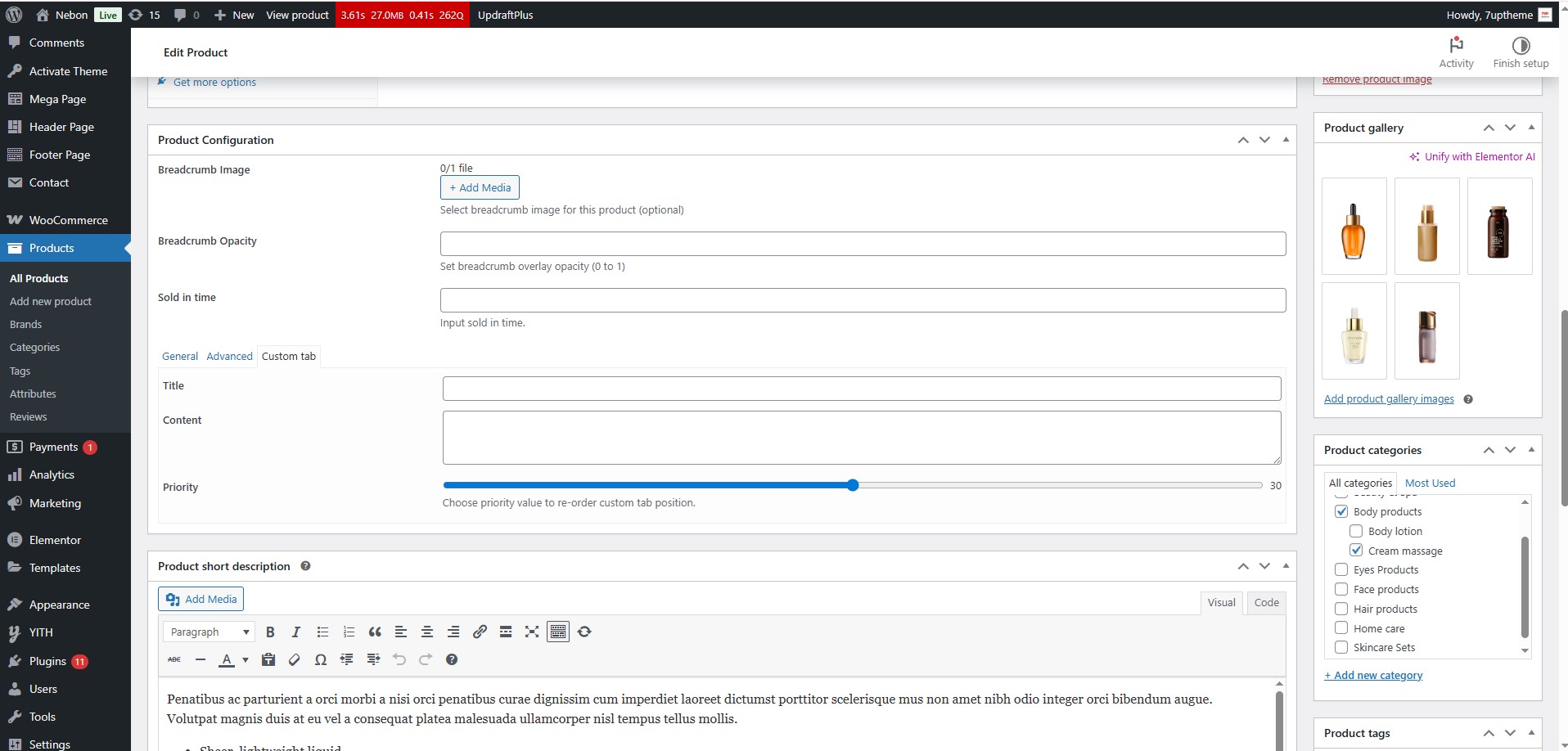Switch to the Advanced tab
1568x751 pixels.
229,356
